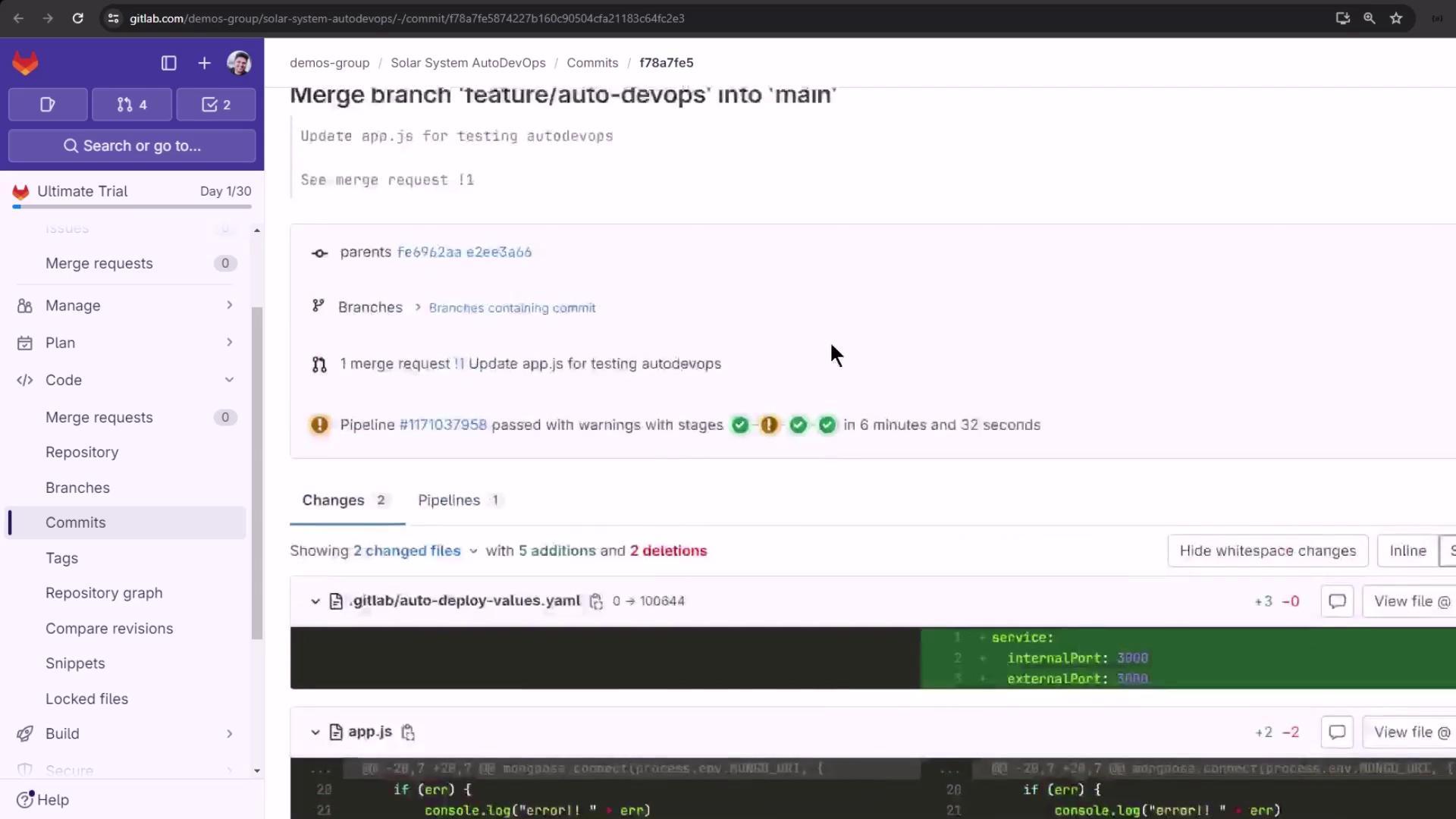Click comment icon on app.js file
Image resolution: width=1456 pixels, height=819 pixels.
pyautogui.click(x=1337, y=733)
